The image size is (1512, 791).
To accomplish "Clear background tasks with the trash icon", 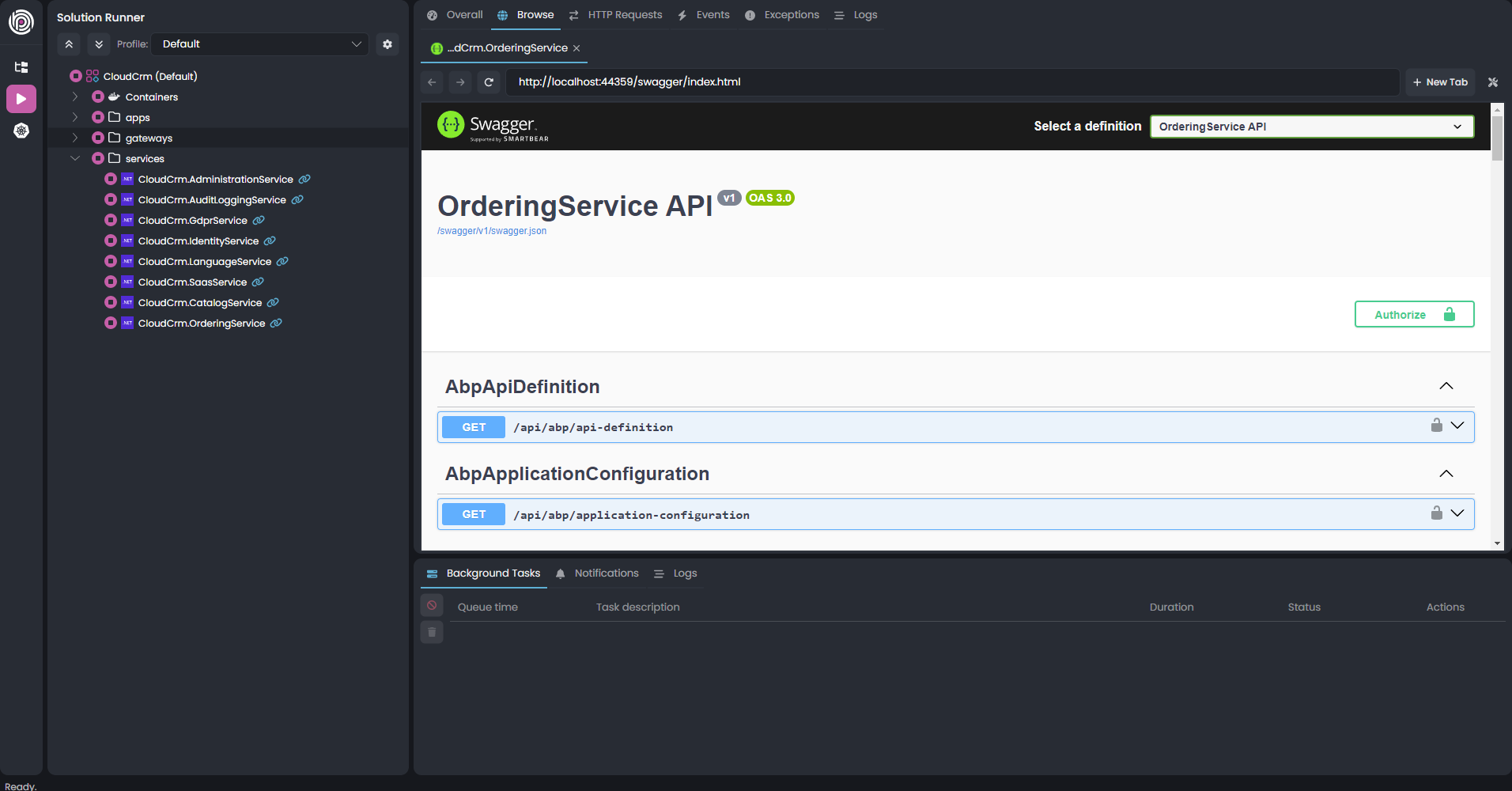I will 432,632.
